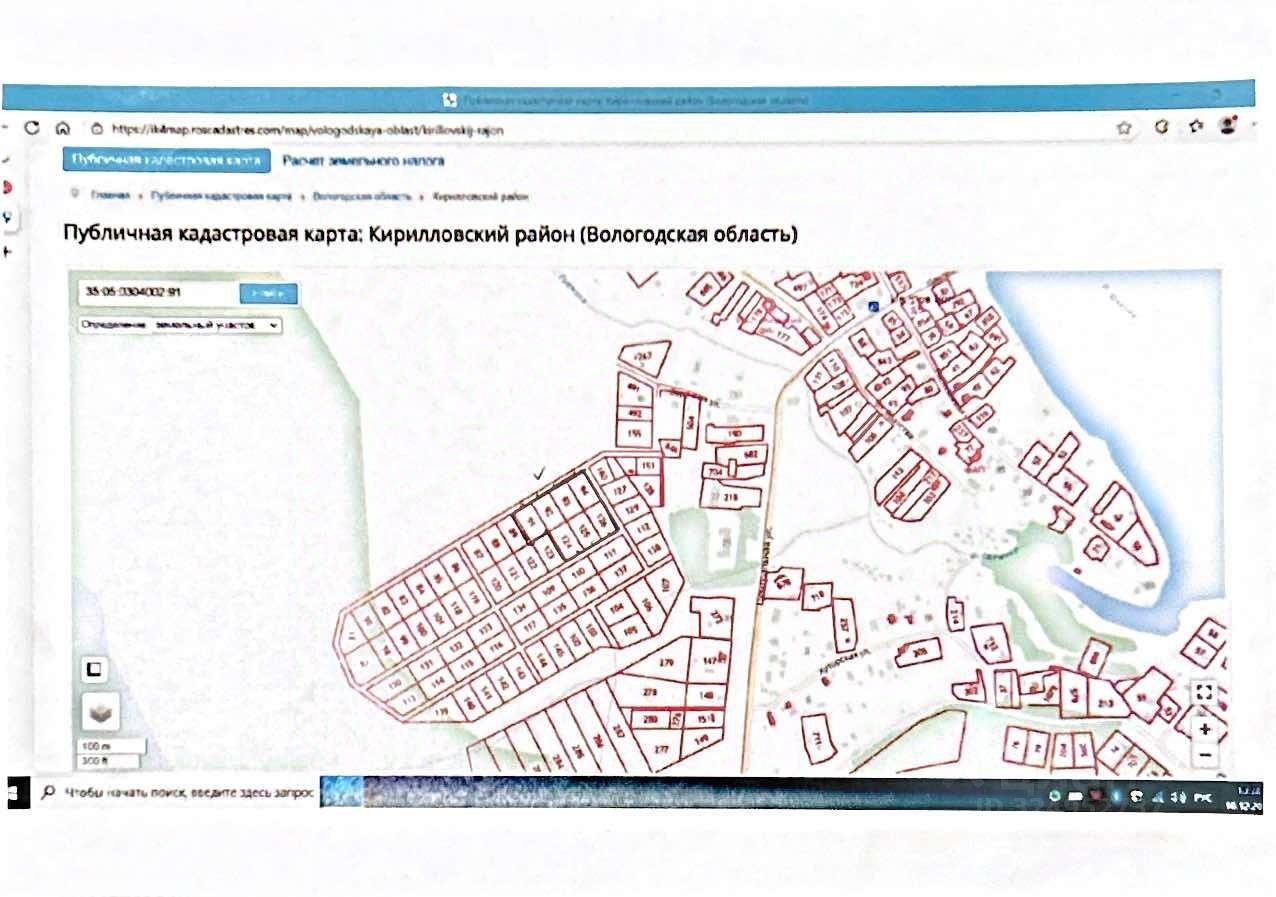Select land parcel 278 on map
This screenshot has height=897, width=1276.
click(x=648, y=692)
